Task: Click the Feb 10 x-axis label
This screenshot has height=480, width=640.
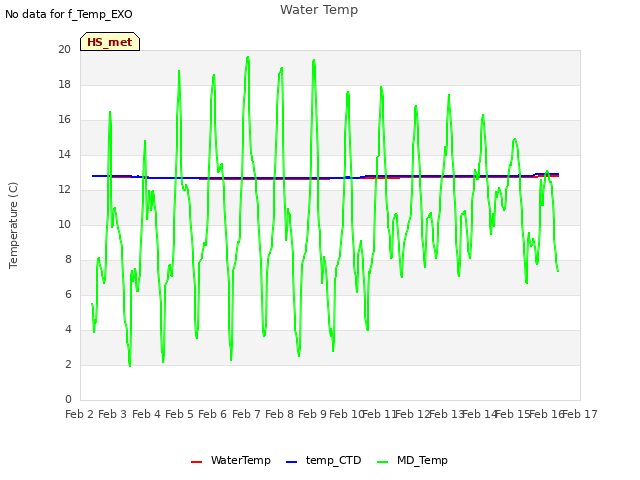Action: [x=346, y=414]
